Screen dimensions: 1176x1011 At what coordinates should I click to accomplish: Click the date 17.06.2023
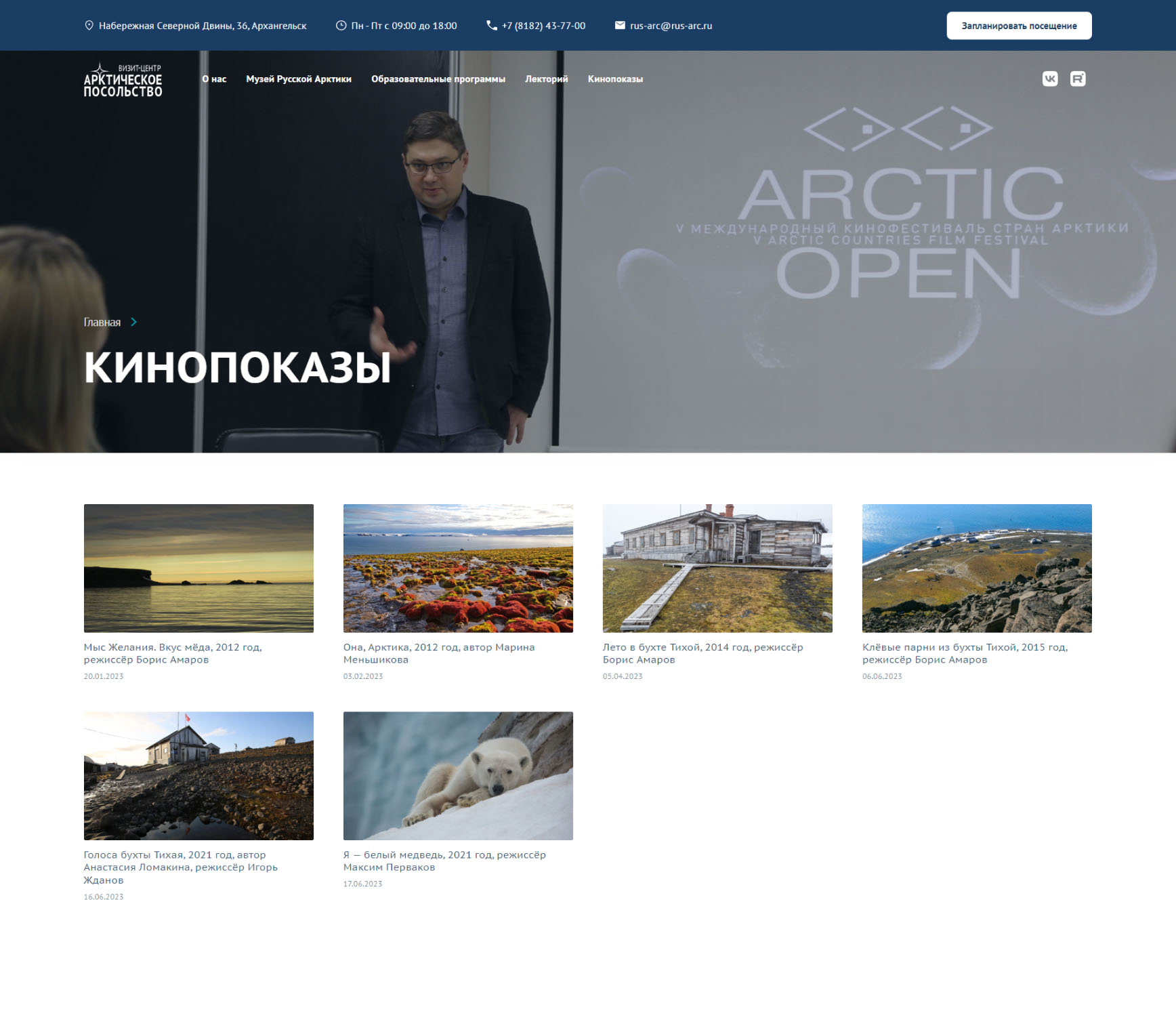(363, 884)
